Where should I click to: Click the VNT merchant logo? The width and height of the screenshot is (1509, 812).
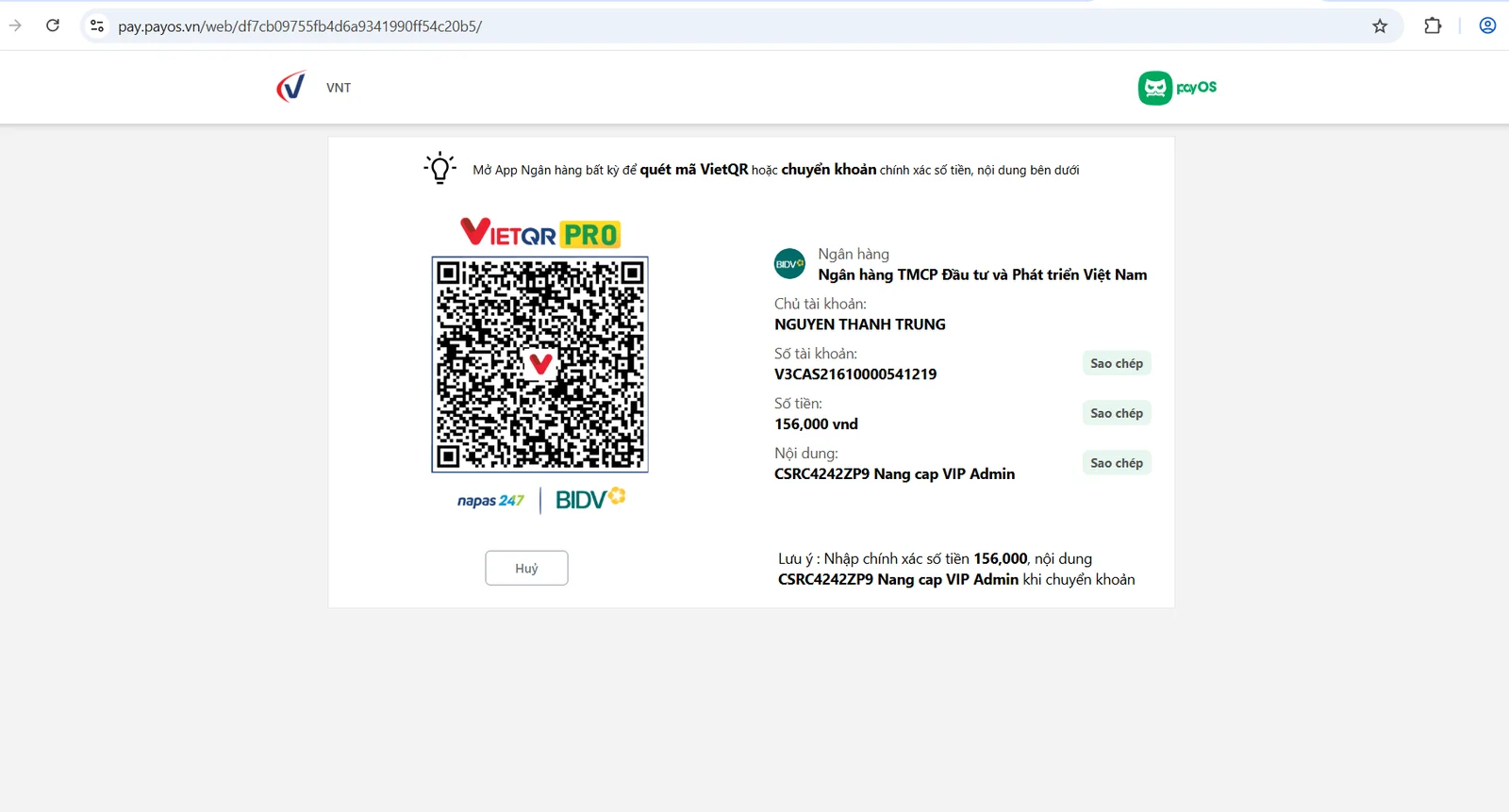tap(291, 87)
